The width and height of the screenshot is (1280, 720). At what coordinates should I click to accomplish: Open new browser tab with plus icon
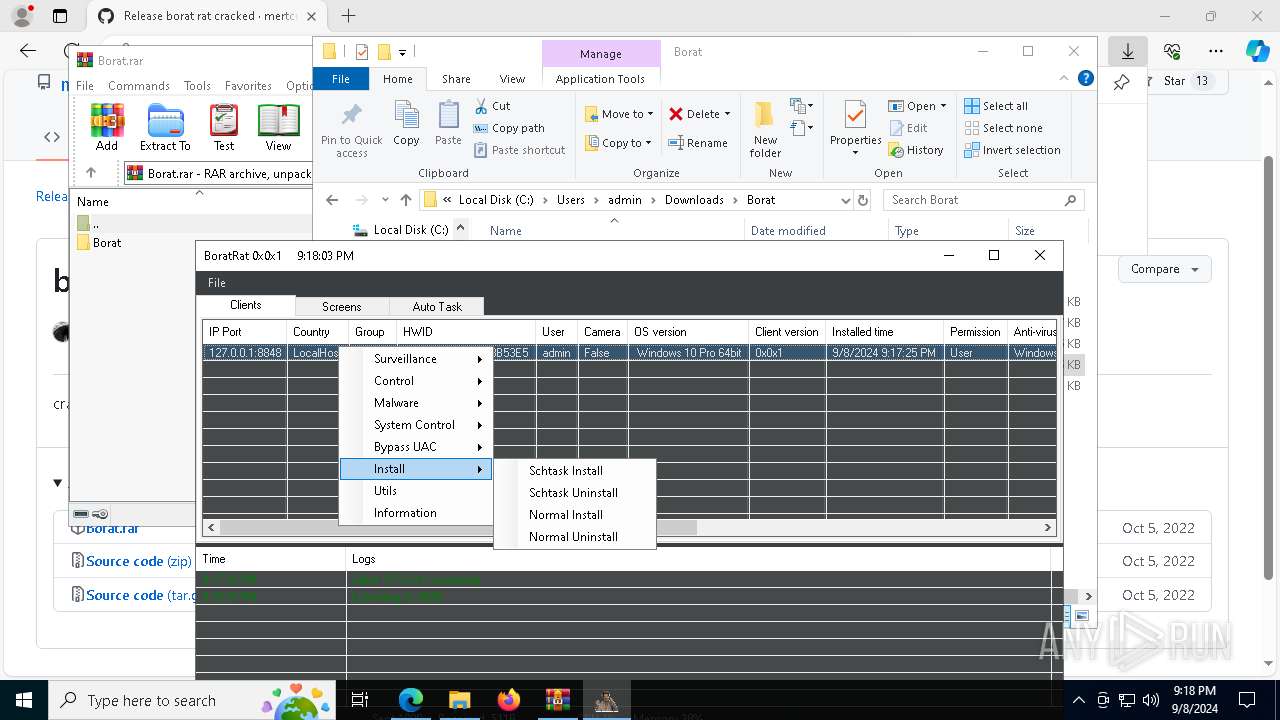[x=348, y=16]
